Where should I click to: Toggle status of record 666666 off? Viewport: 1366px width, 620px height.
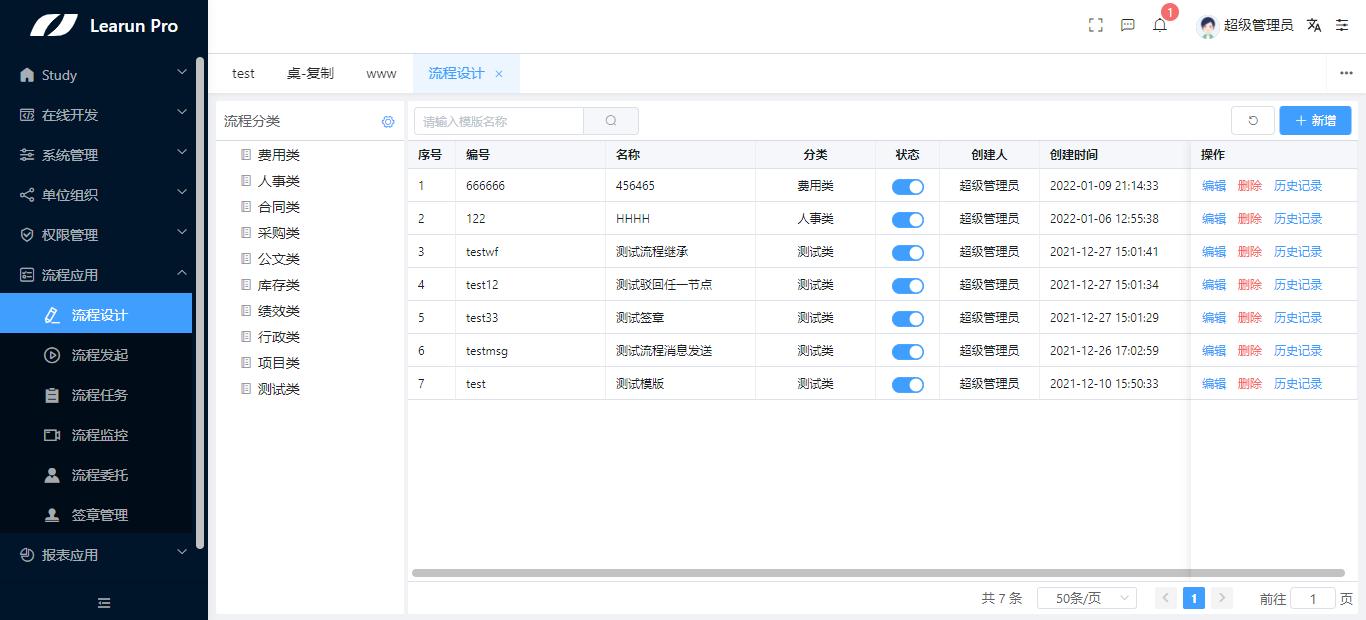[x=907, y=185]
